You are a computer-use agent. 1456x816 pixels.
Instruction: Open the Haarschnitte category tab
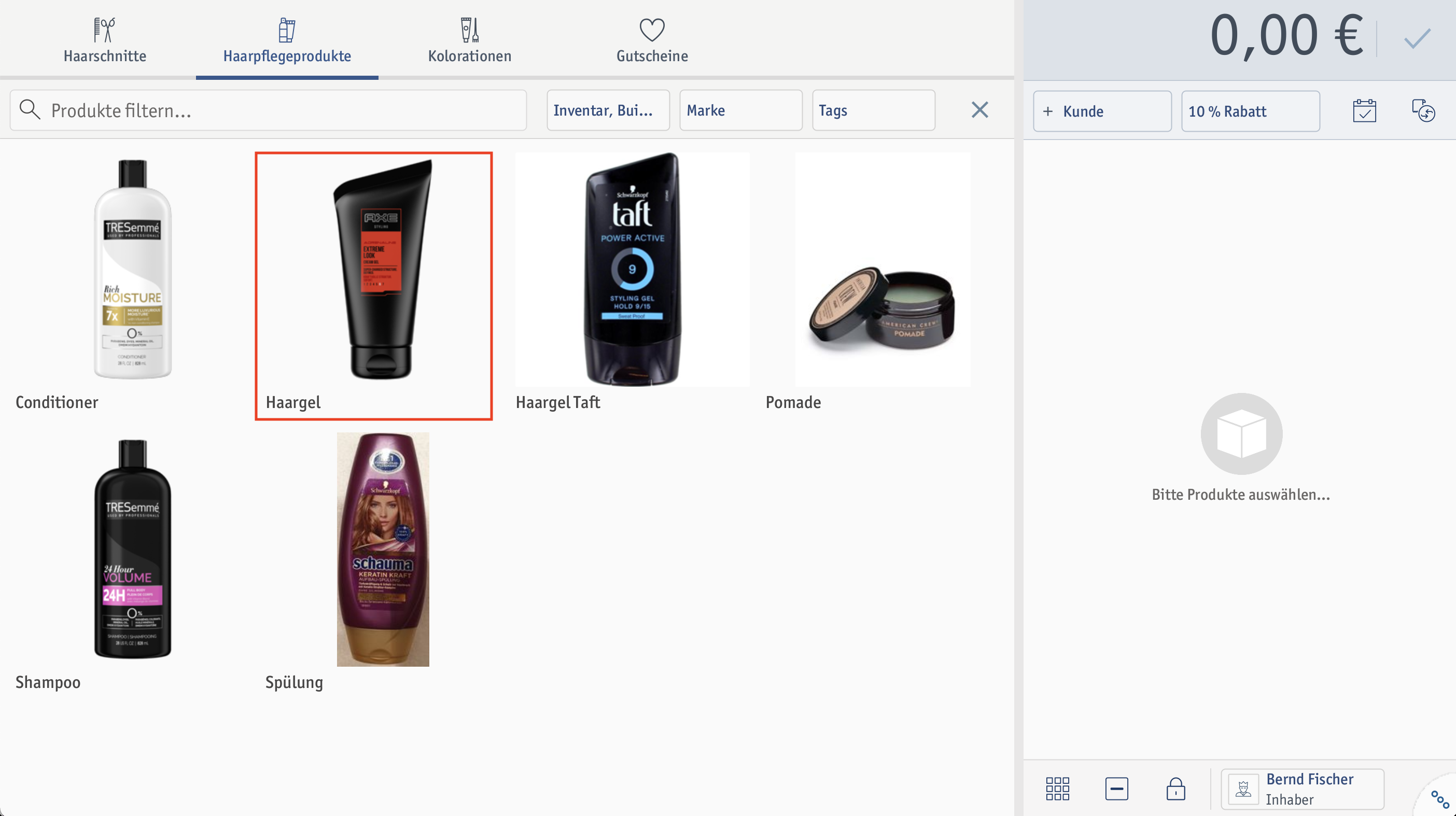(x=105, y=39)
